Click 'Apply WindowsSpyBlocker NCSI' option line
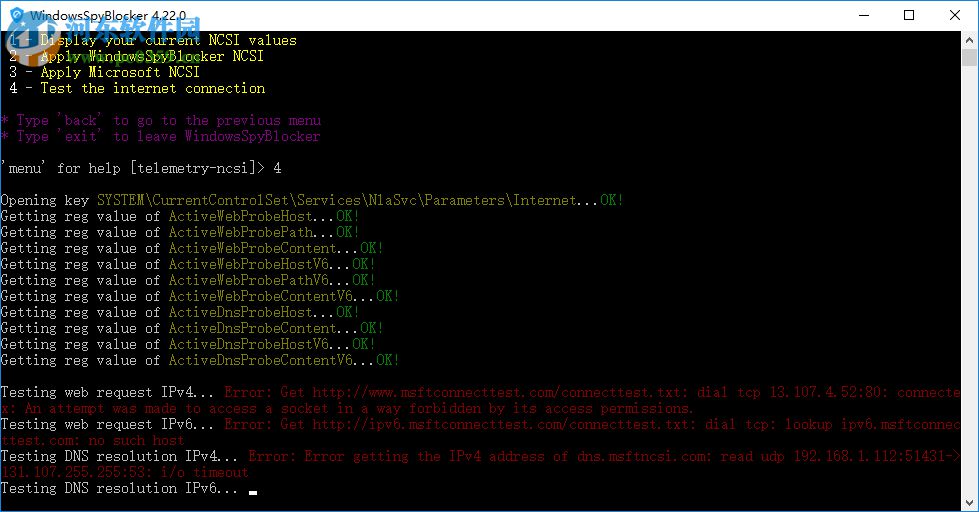 (x=136, y=56)
